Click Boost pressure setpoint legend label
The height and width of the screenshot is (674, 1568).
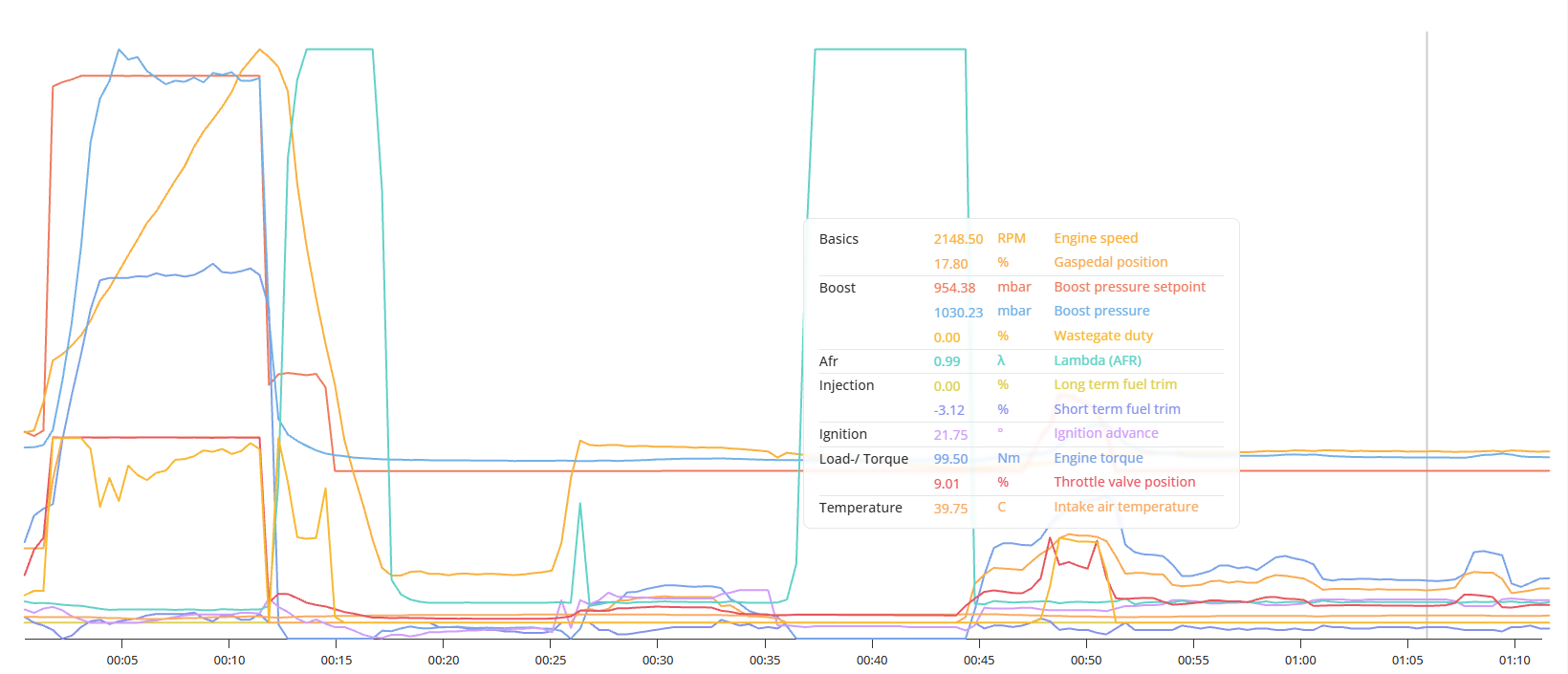[1129, 287]
